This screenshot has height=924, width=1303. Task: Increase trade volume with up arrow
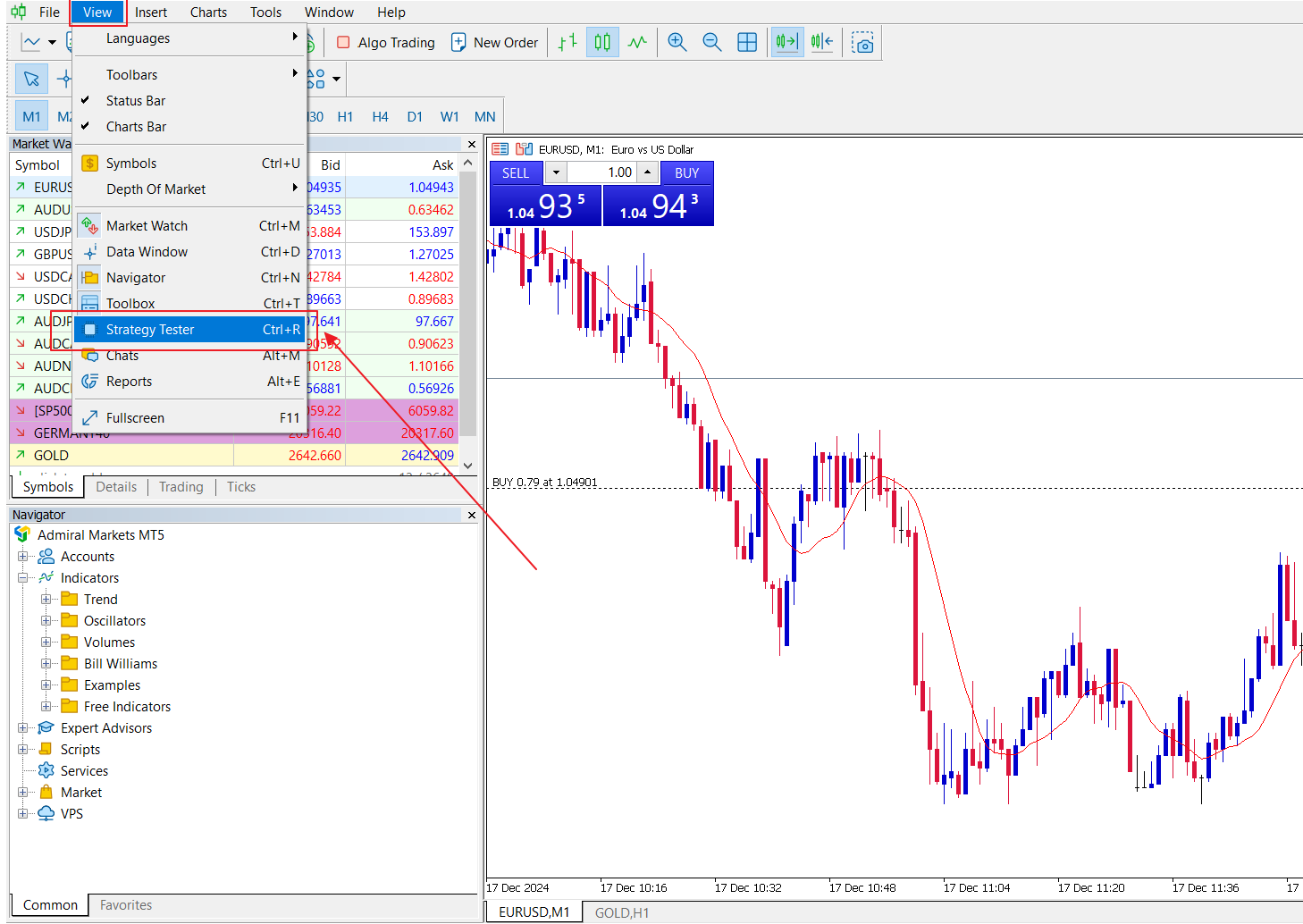pos(648,173)
